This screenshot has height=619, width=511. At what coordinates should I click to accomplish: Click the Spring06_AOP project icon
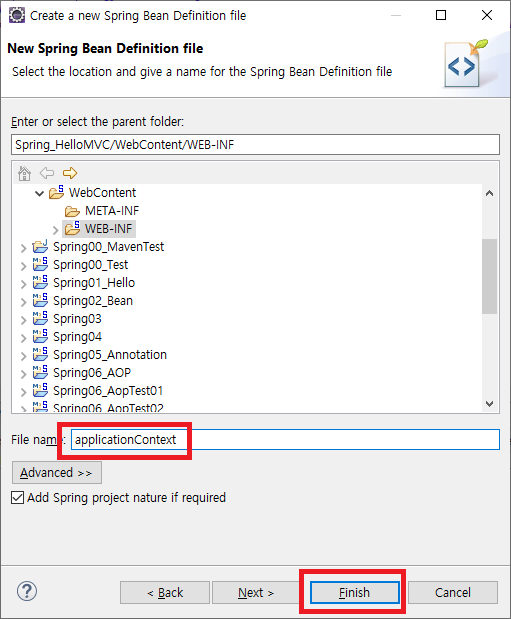[40, 372]
